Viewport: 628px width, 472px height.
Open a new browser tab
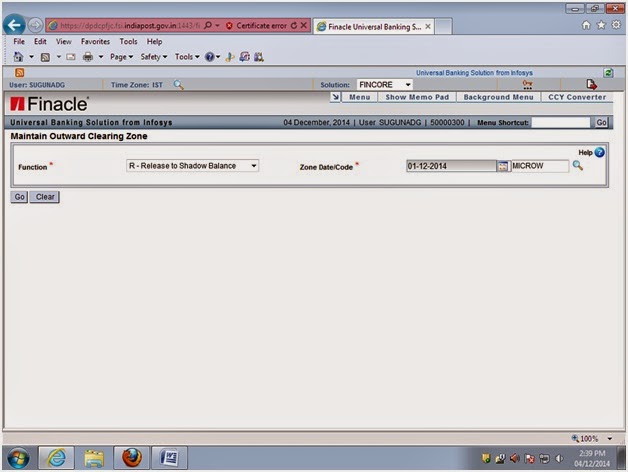pyautogui.click(x=443, y=26)
